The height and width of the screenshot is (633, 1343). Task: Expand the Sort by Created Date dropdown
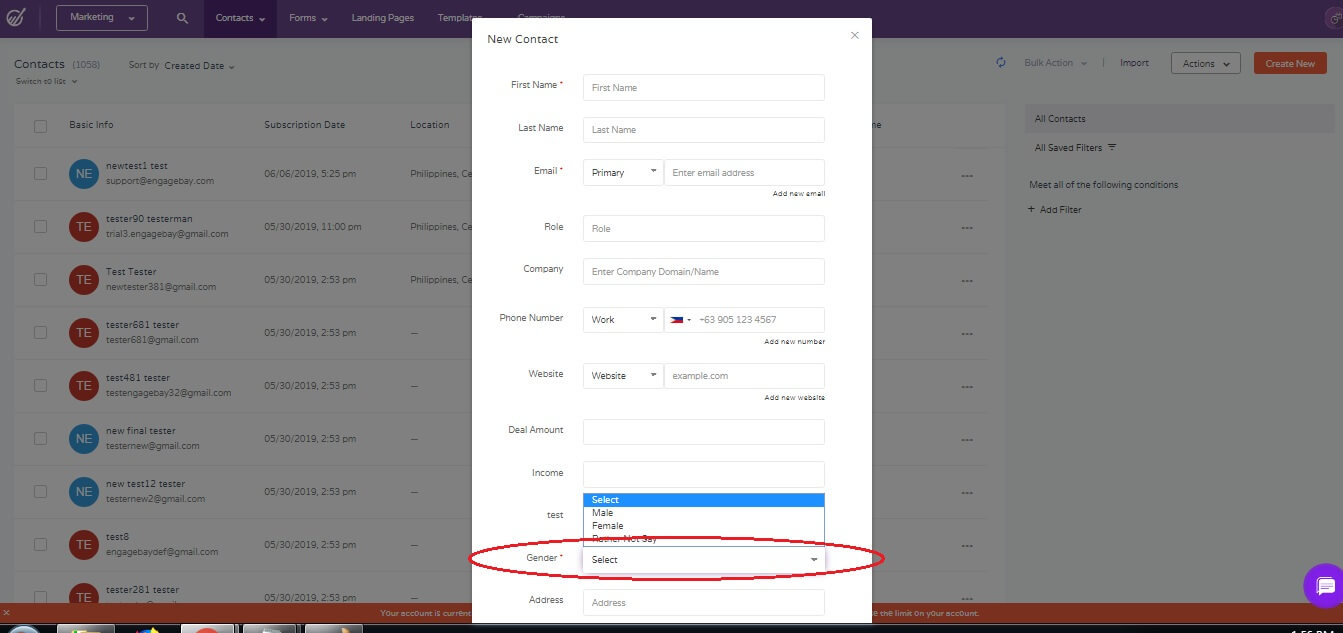pos(196,66)
